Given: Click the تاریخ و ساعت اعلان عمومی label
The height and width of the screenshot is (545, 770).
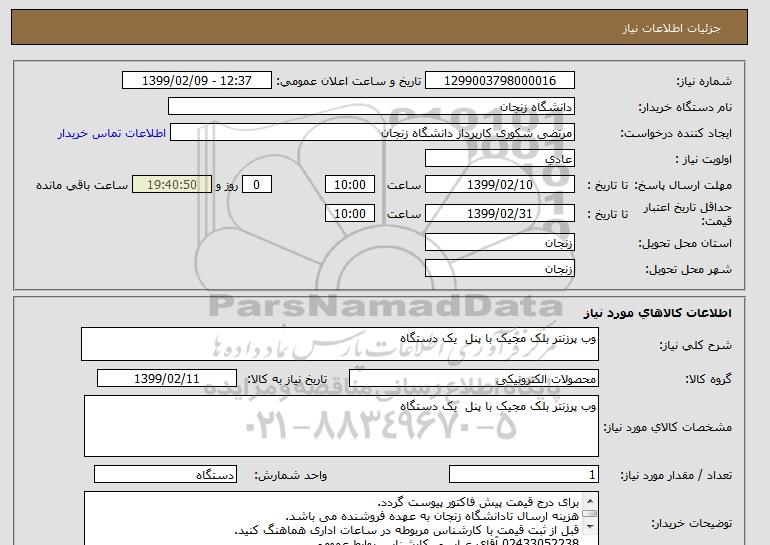Looking at the screenshot, I should tap(349, 81).
